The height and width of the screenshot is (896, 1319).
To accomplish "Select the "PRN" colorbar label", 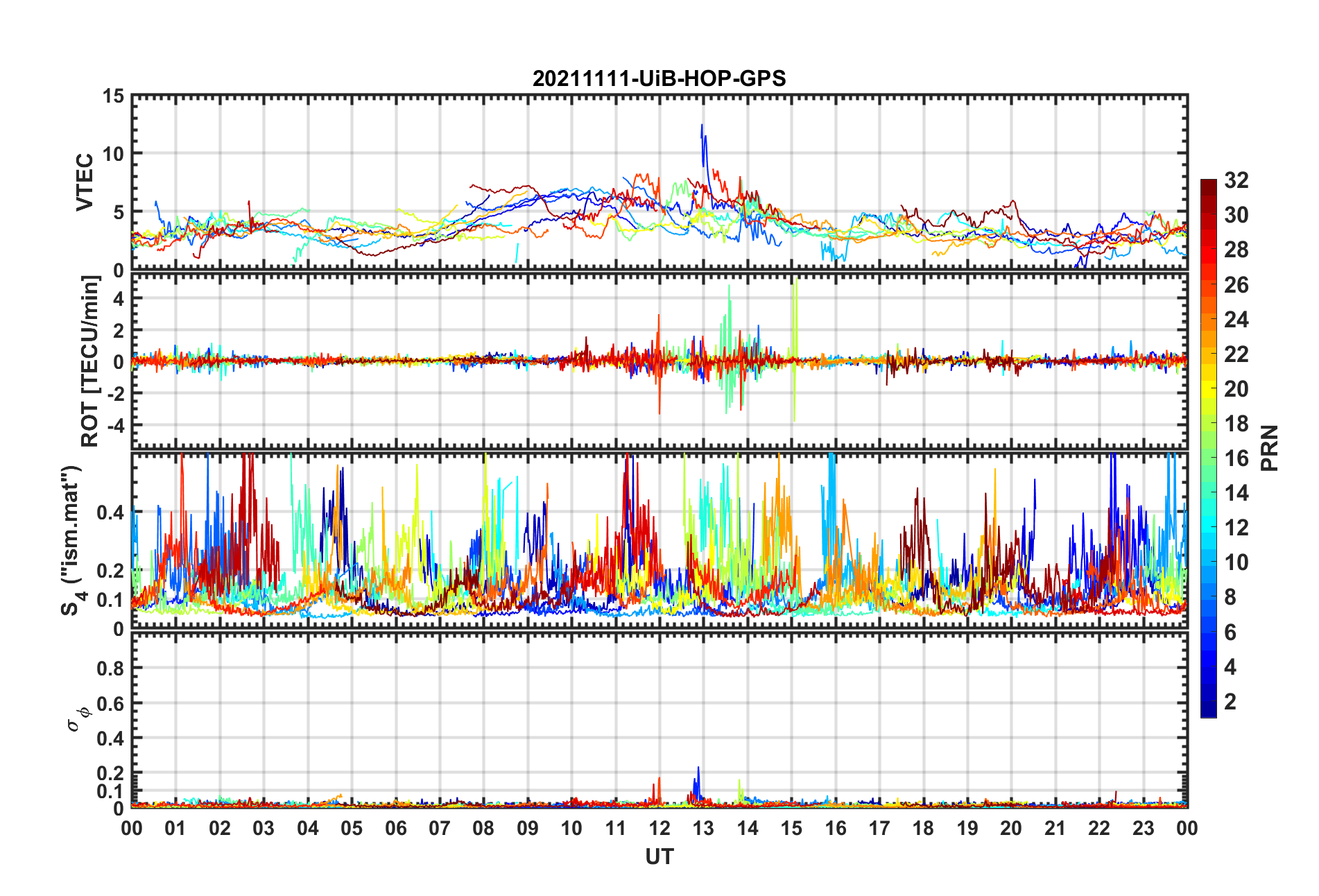I will coord(1269,448).
